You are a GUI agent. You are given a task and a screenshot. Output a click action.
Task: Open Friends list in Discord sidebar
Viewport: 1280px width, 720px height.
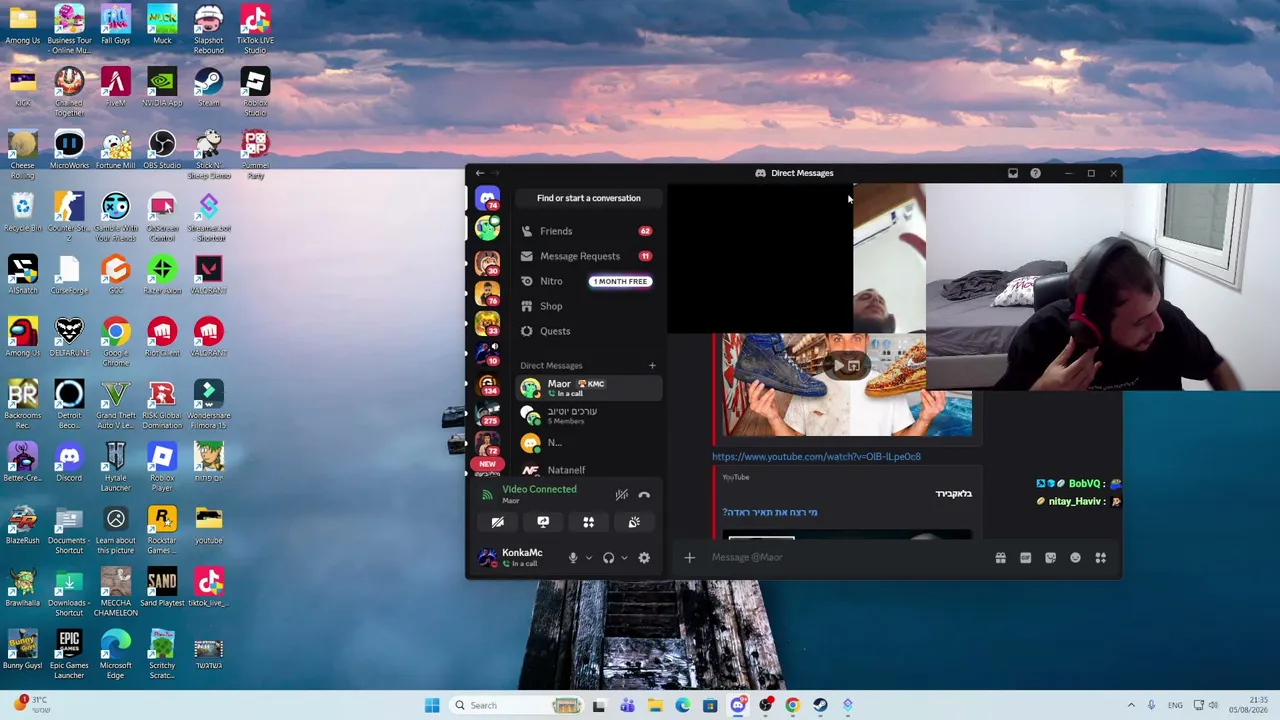[x=588, y=231]
